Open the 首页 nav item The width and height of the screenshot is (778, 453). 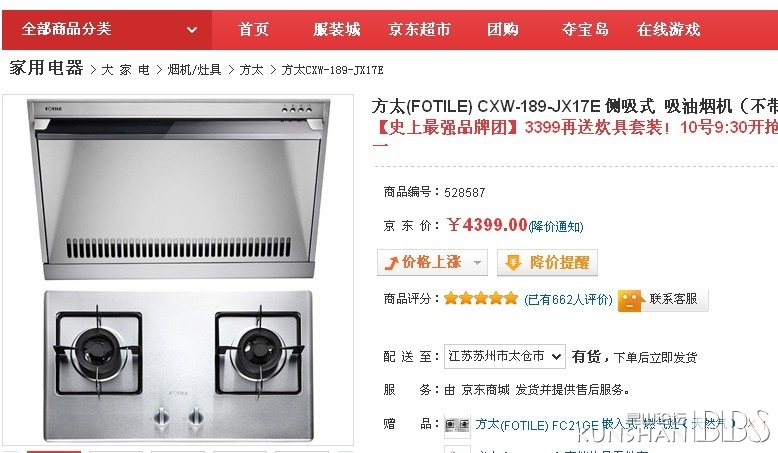pyautogui.click(x=254, y=29)
